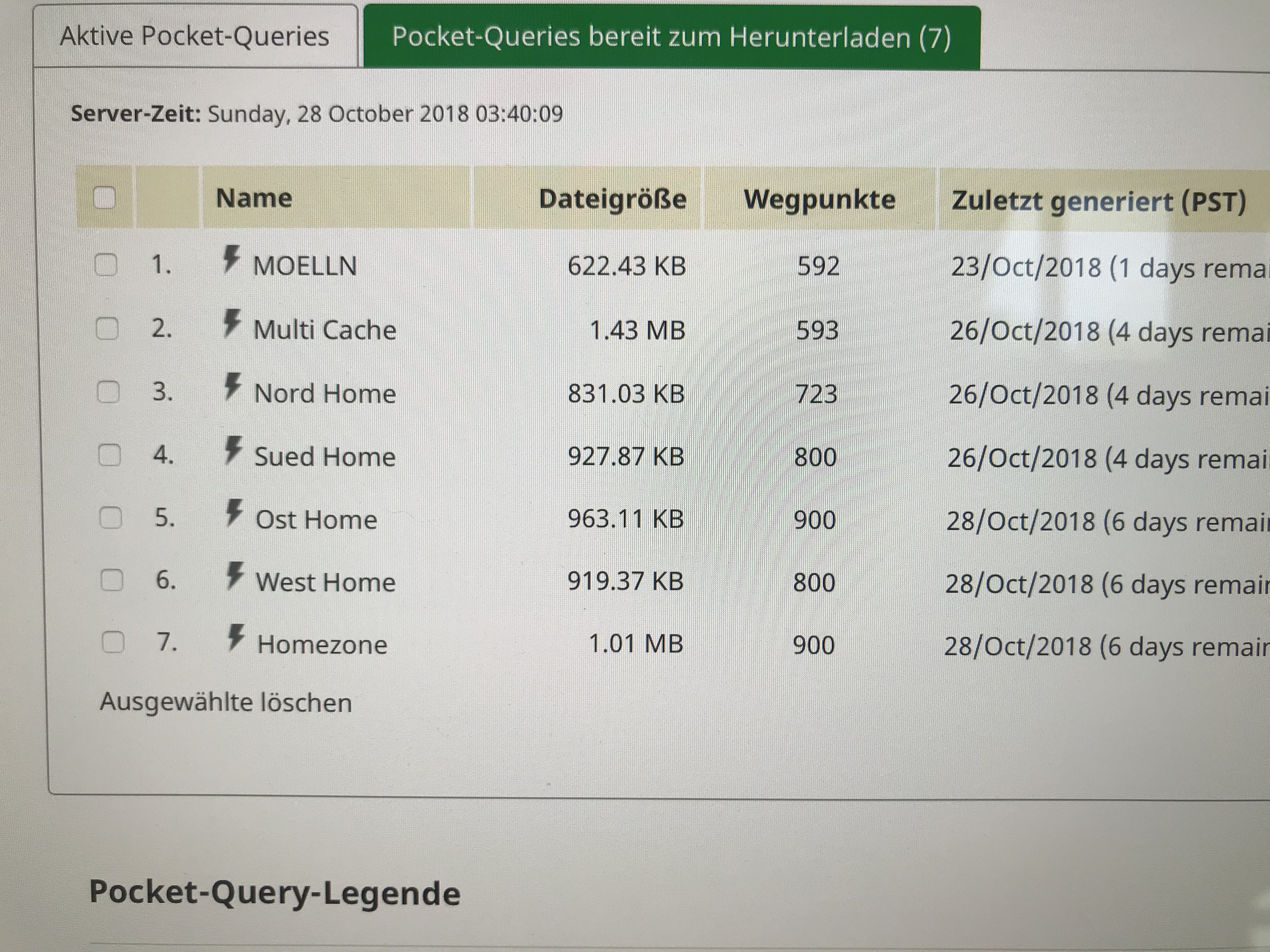Download the Multi Cache pocket query
The image size is (1270, 952).
coord(325,330)
